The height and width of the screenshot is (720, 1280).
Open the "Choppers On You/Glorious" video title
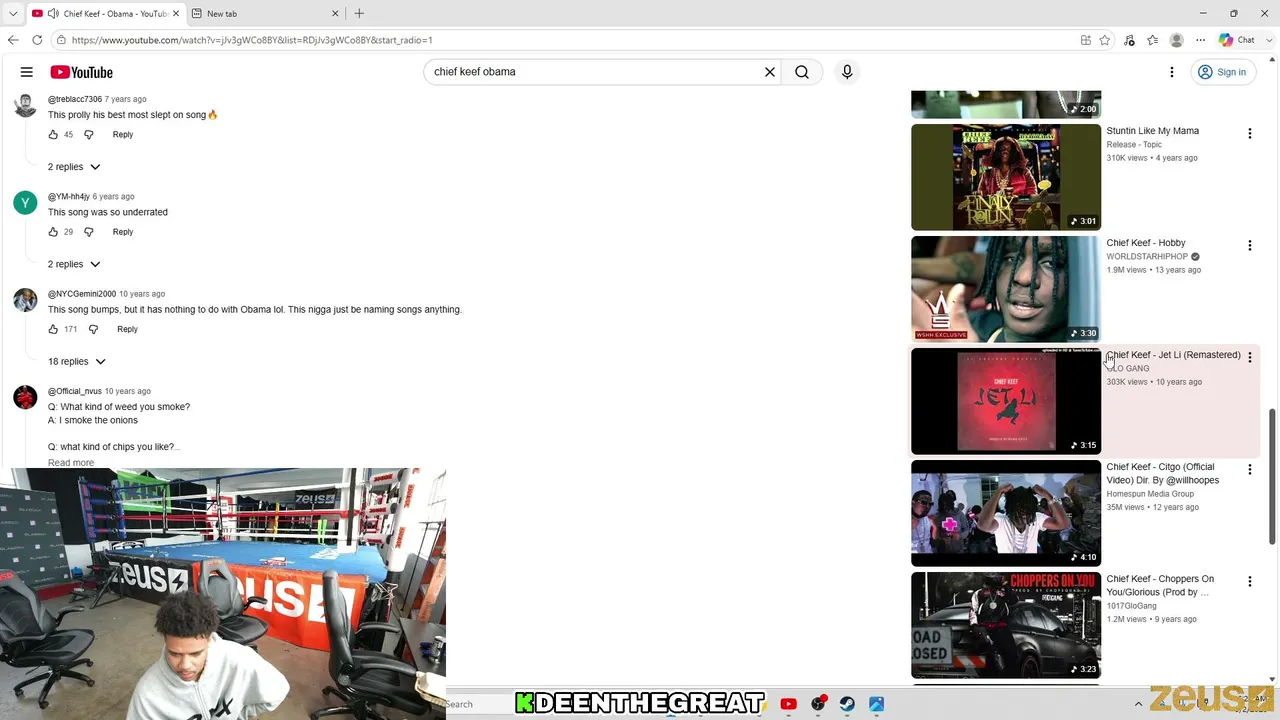click(x=1160, y=585)
